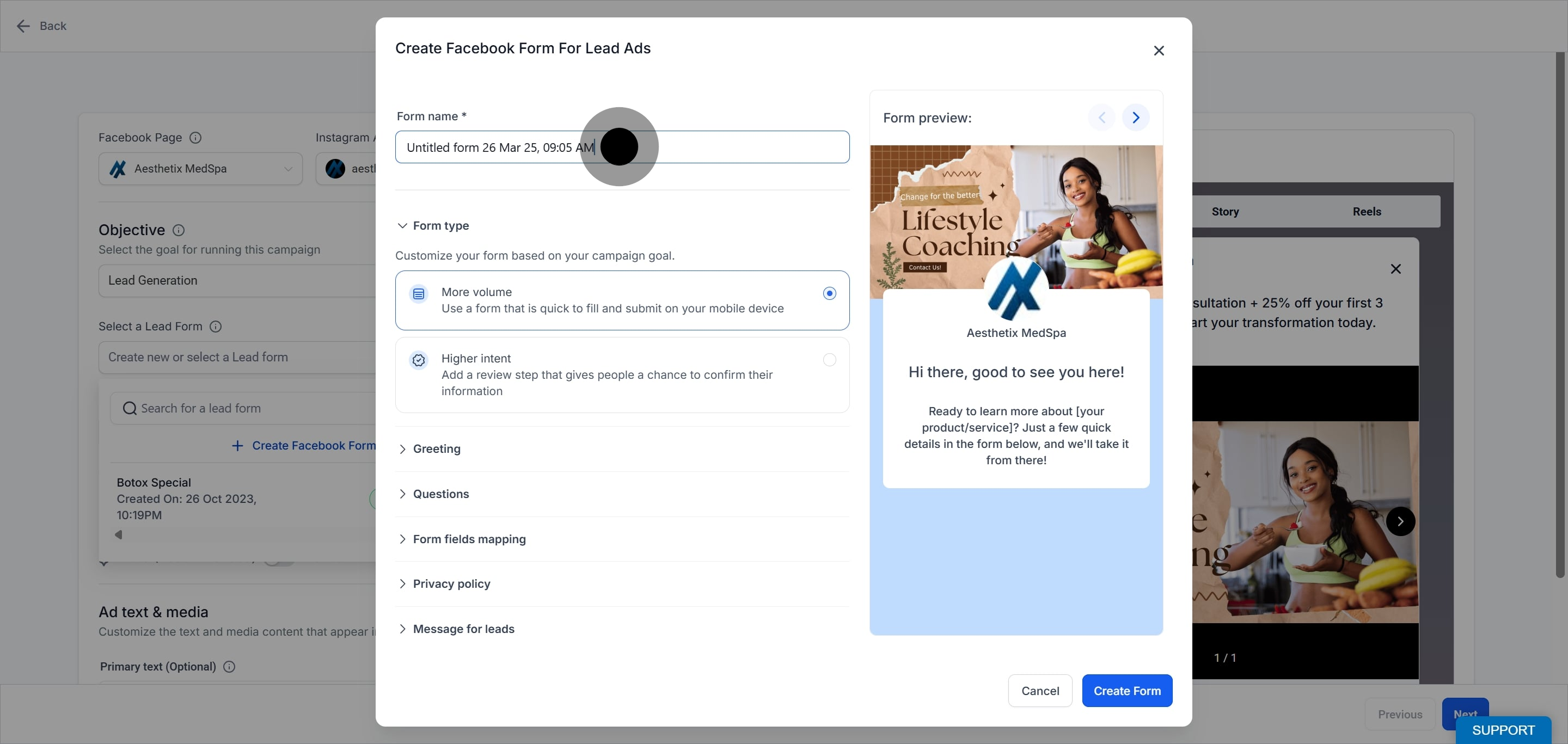1568x744 pixels.
Task: Expand the Privacy policy section
Action: pos(444,584)
